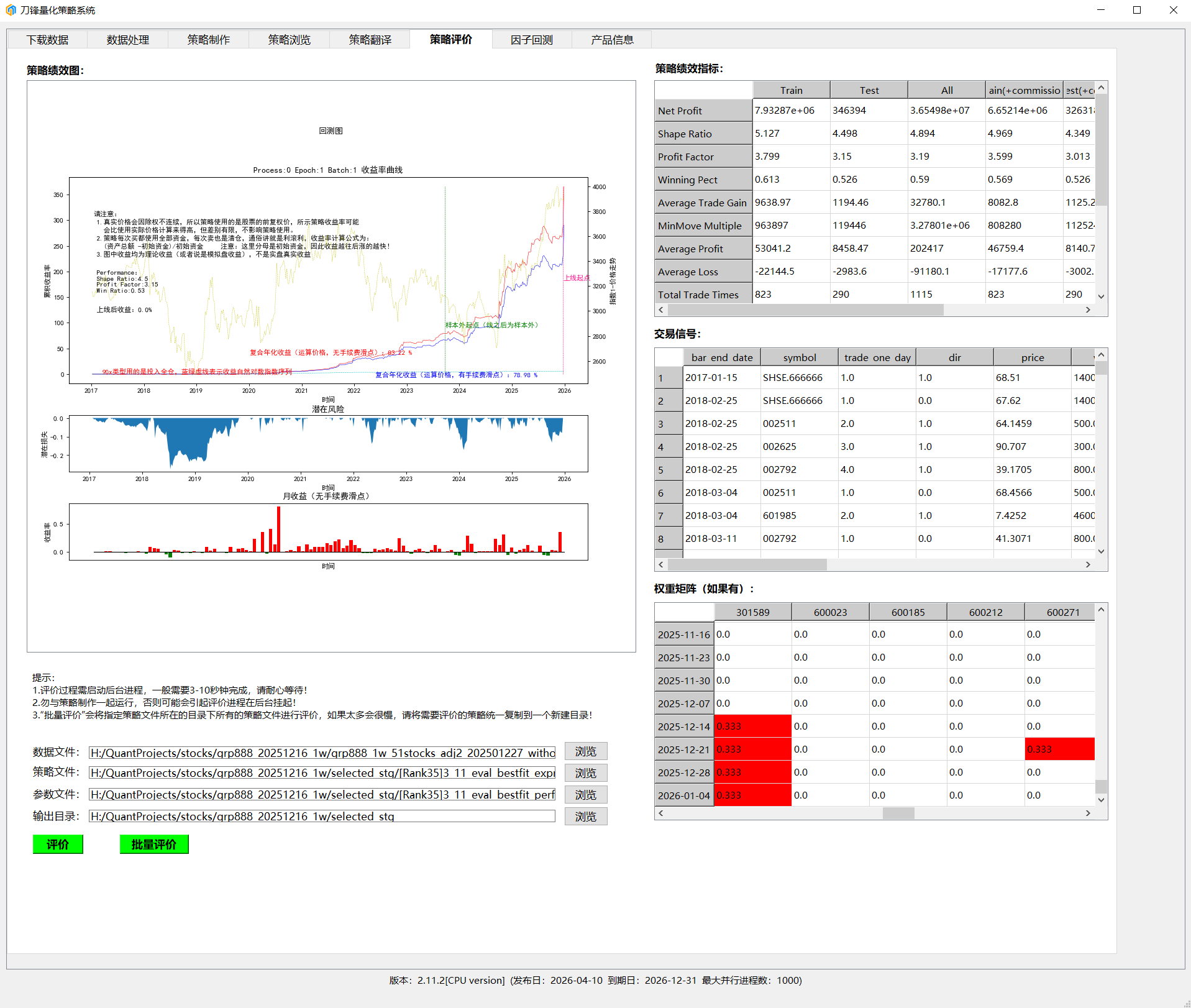Browse for the 数据文件 path
Screen dimensions: 1191x1008
coord(585,752)
